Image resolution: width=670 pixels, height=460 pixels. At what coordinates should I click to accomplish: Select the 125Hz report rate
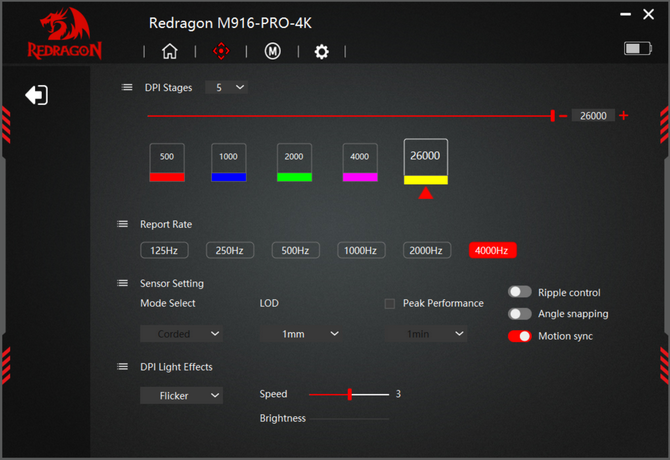pos(164,250)
